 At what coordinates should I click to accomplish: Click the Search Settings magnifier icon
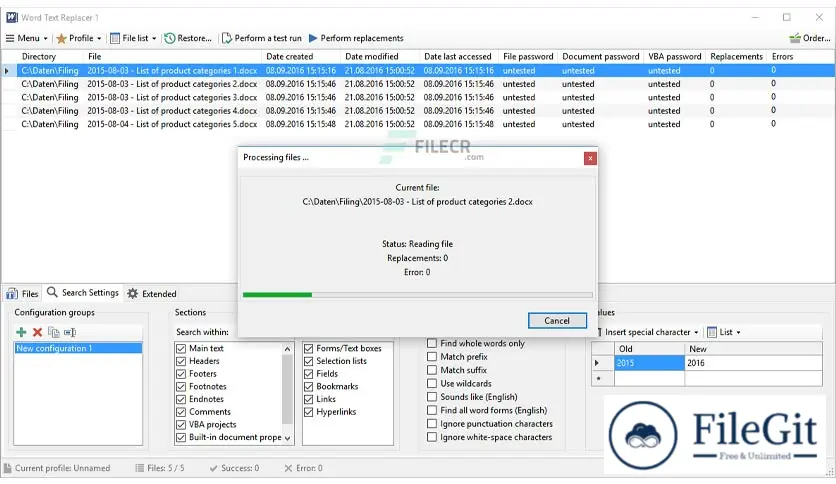(x=52, y=292)
